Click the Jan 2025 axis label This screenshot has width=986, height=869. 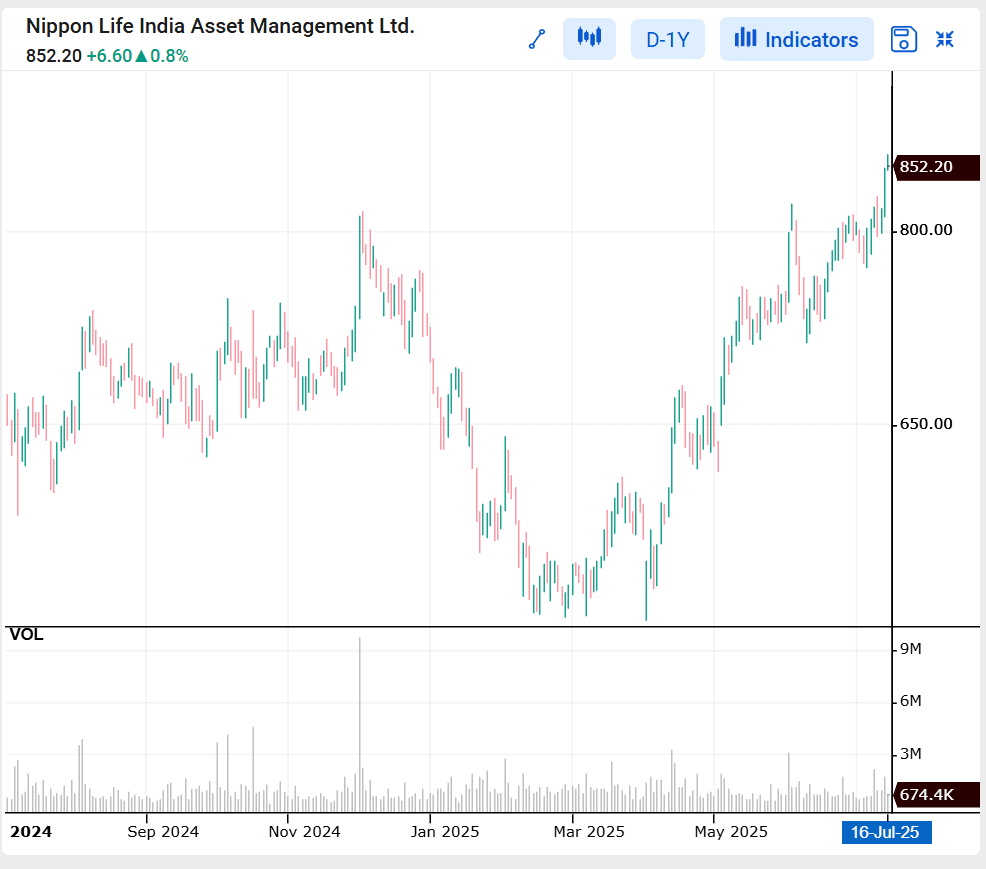[445, 832]
